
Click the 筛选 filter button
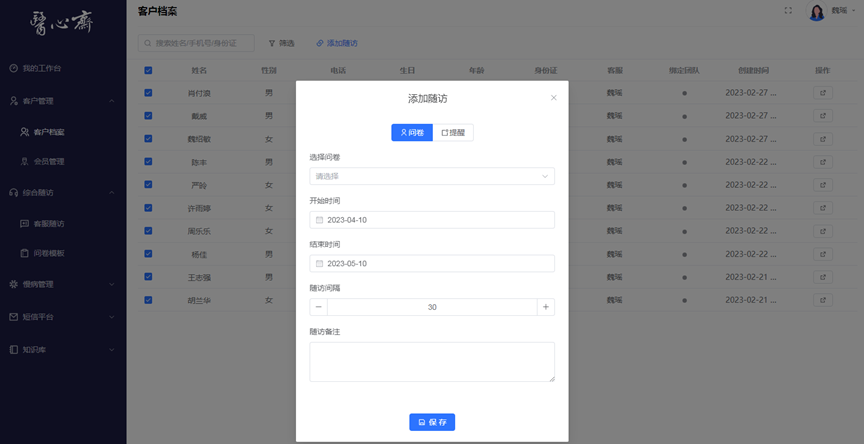[282, 43]
